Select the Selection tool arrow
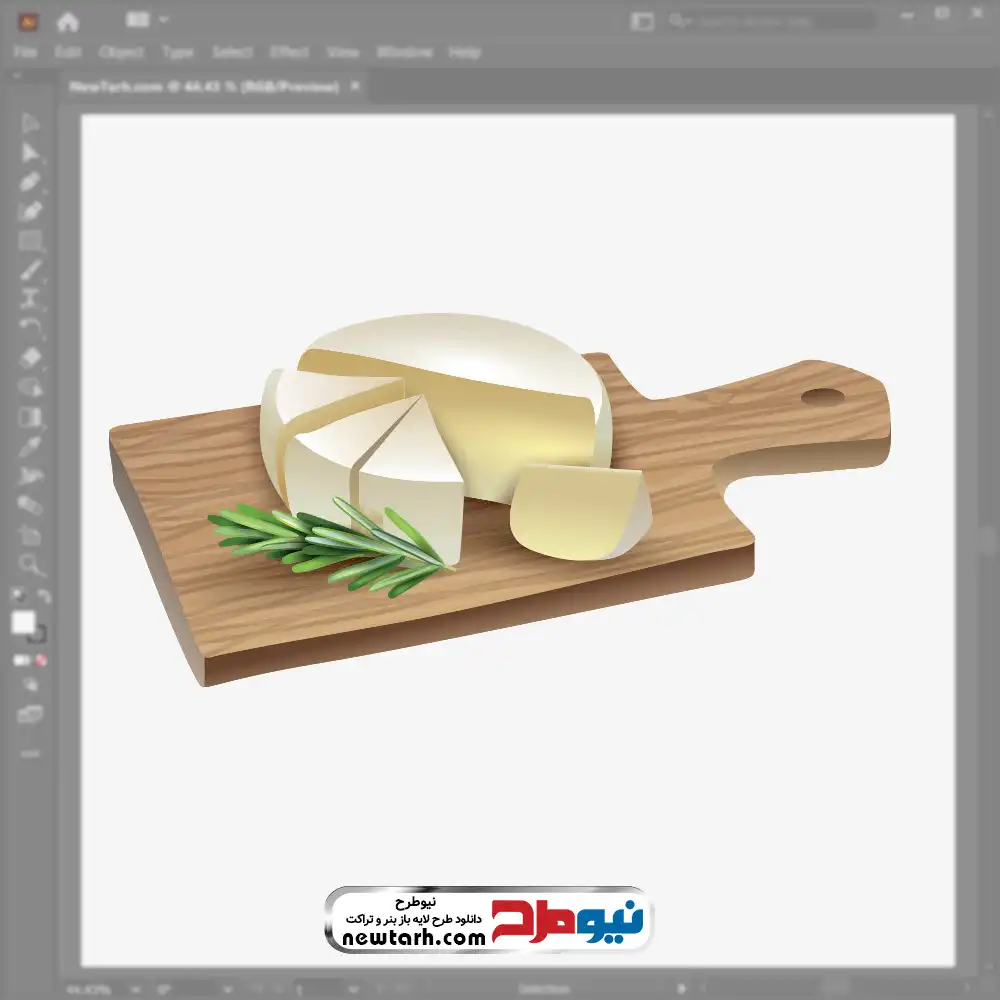 (x=30, y=123)
